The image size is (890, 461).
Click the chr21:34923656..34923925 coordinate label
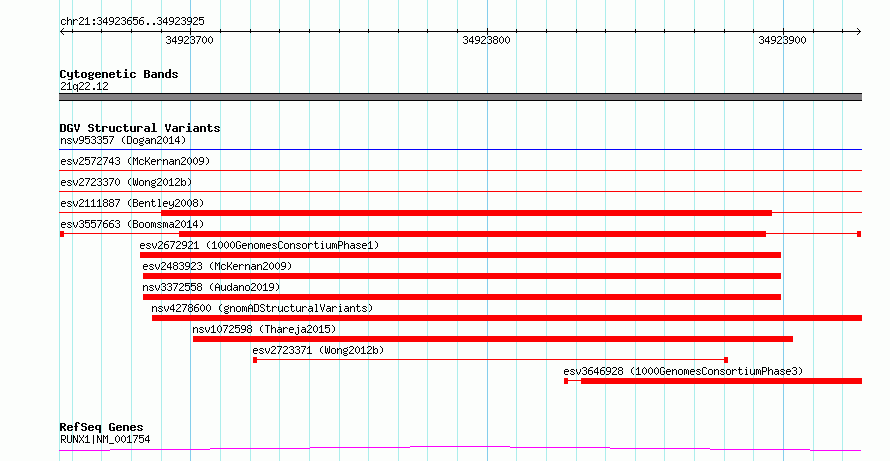(132, 22)
